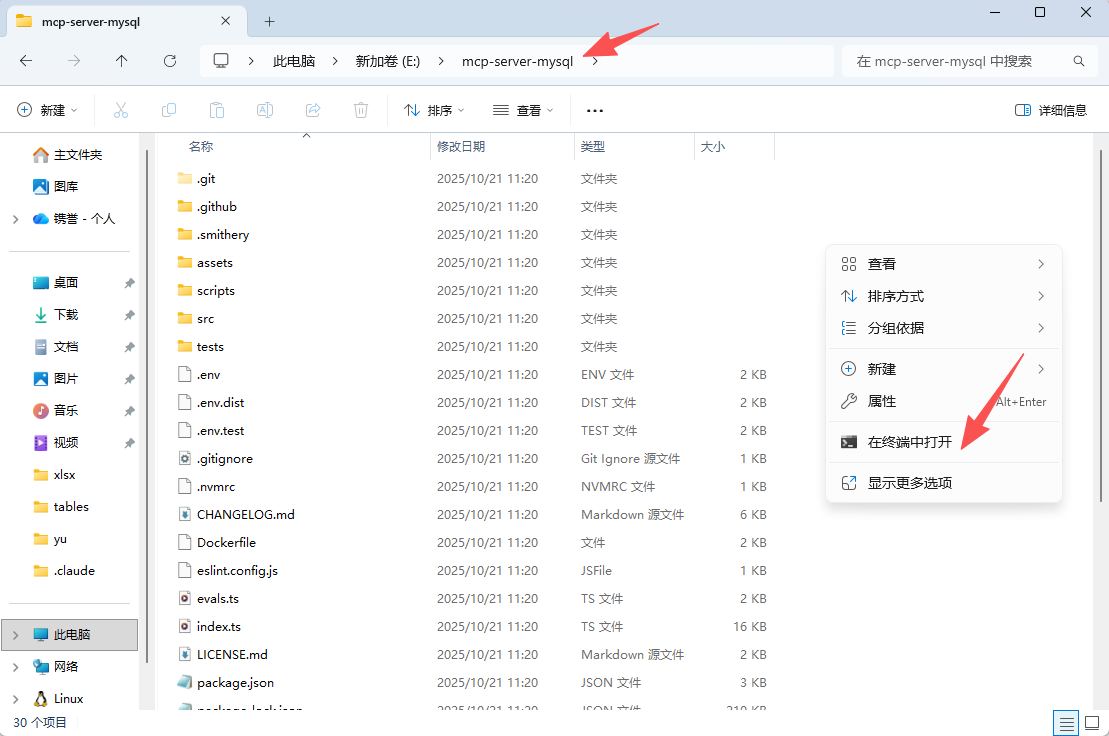Open the 查看 view dropdown
This screenshot has height=736, width=1109.
522,110
